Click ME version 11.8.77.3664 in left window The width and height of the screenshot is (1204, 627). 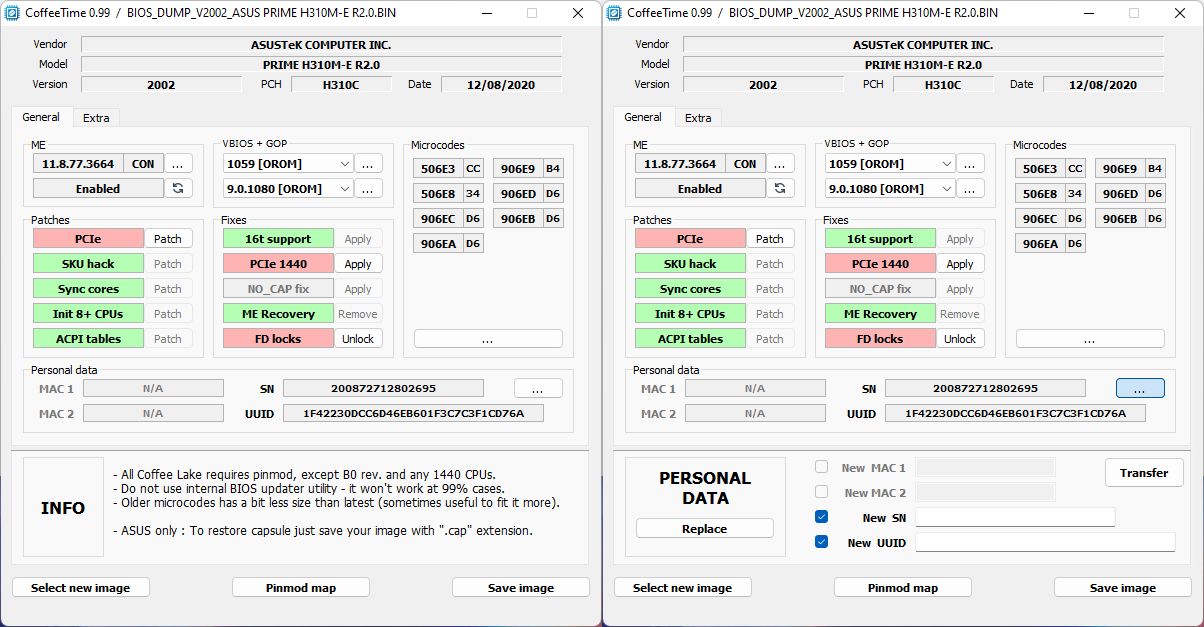[78, 163]
